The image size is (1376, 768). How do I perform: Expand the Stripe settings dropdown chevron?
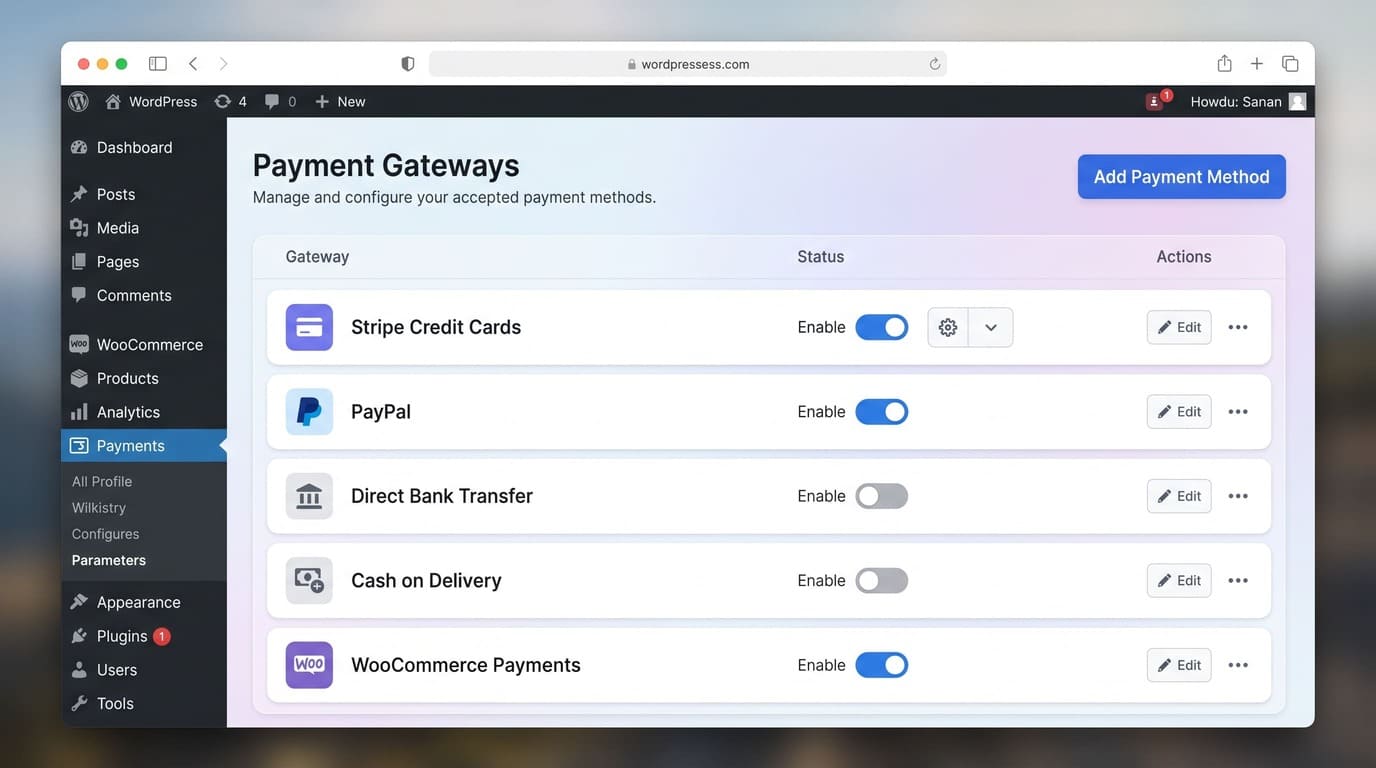(991, 328)
